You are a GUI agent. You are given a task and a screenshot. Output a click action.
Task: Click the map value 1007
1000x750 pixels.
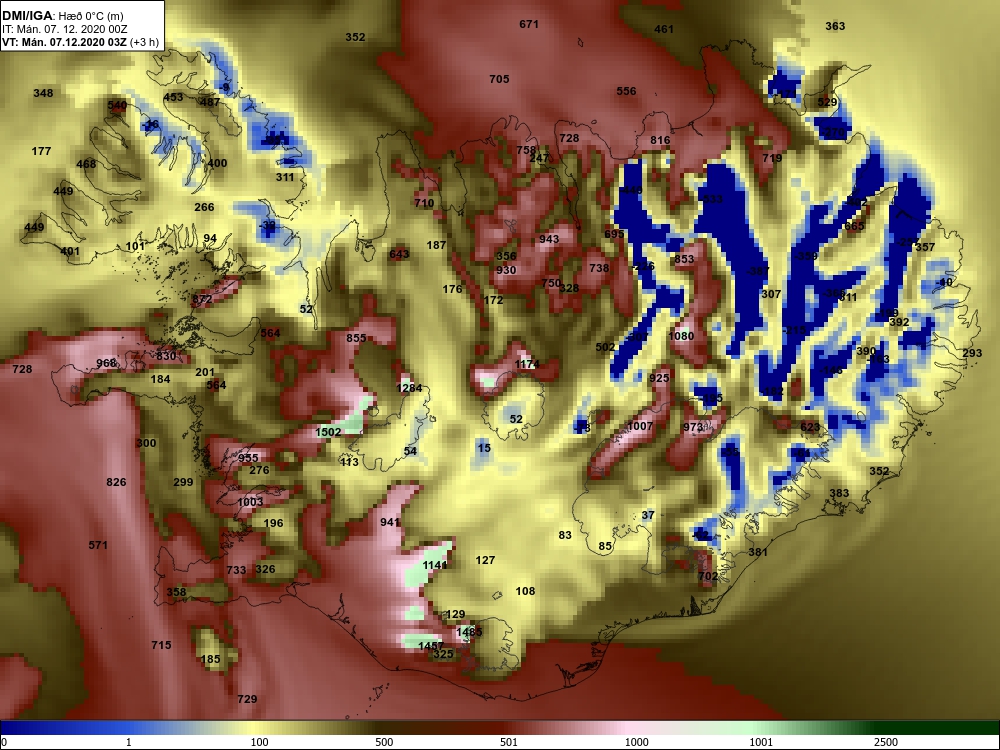pos(640,426)
